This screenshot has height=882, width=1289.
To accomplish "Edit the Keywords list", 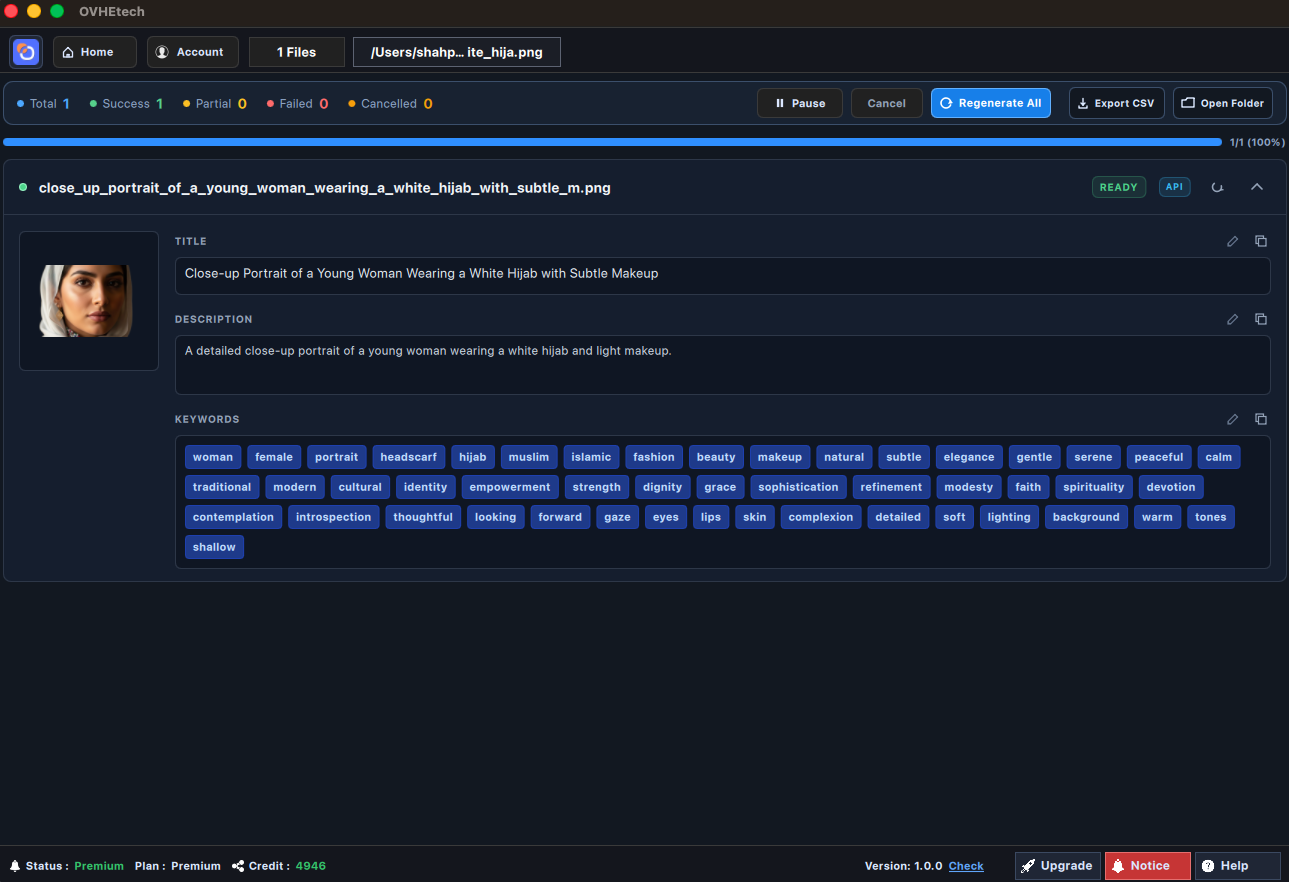I will 1232,419.
